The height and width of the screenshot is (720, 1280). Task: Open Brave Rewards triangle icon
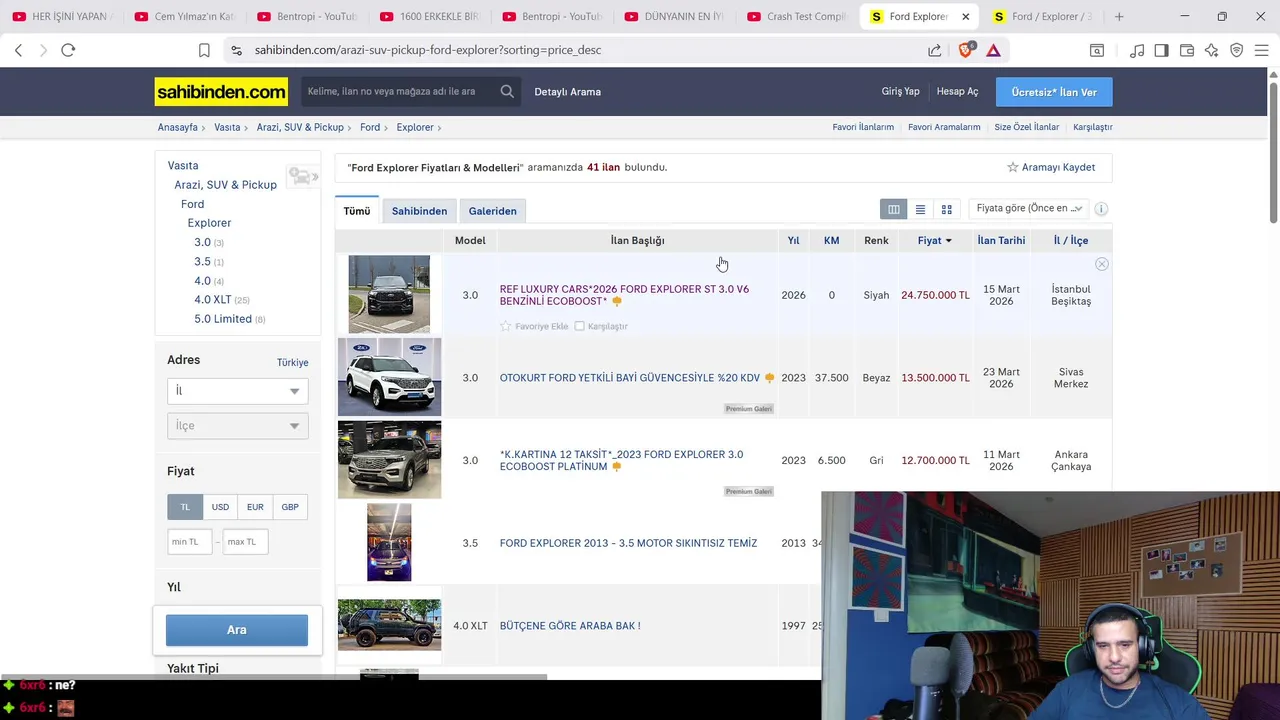993,50
